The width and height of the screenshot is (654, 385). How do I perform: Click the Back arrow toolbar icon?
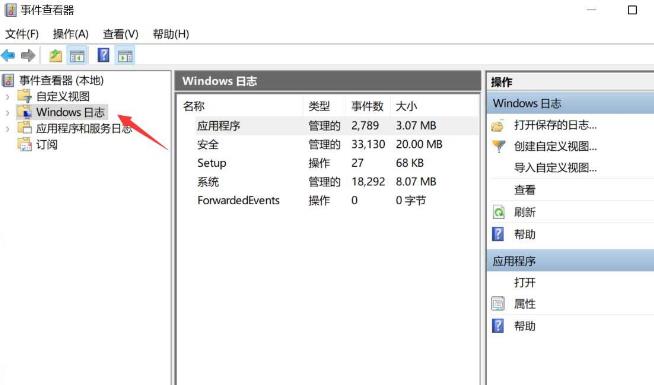[8, 55]
